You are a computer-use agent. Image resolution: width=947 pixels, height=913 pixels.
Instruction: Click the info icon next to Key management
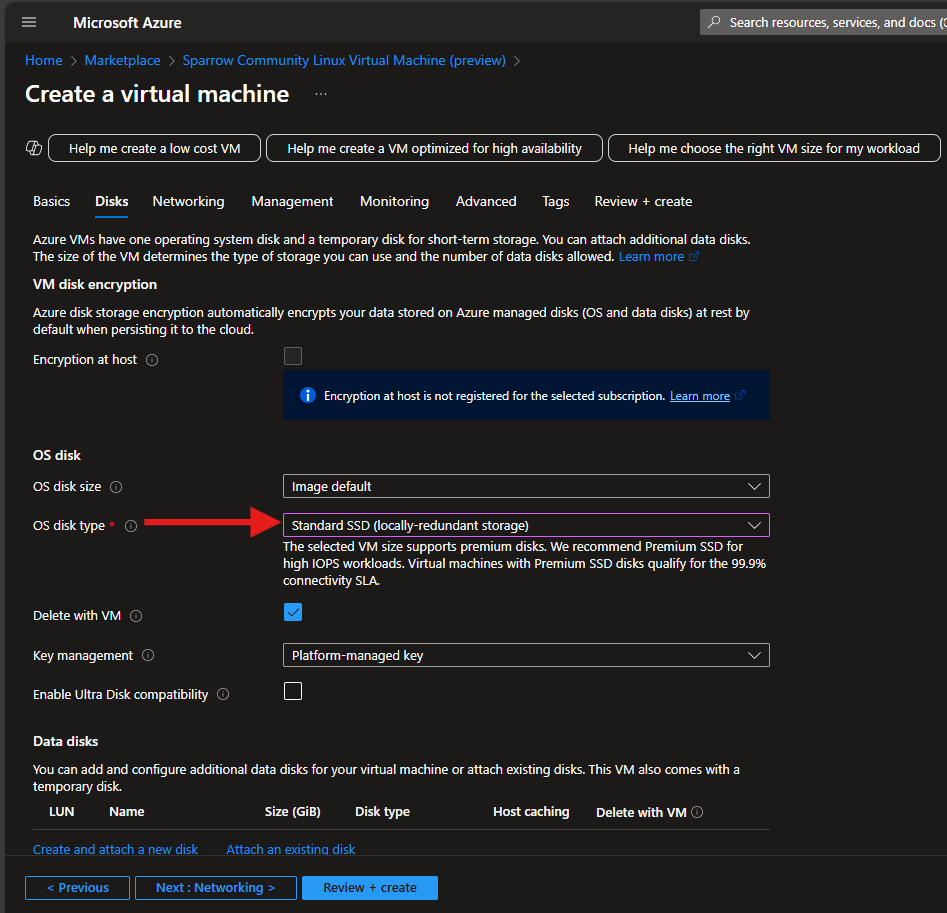click(x=147, y=655)
